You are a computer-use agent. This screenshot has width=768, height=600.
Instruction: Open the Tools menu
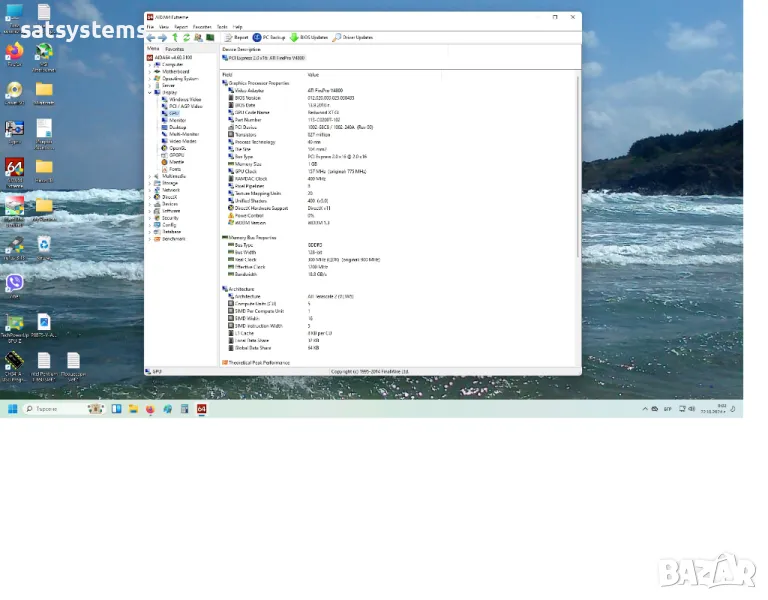(222, 27)
